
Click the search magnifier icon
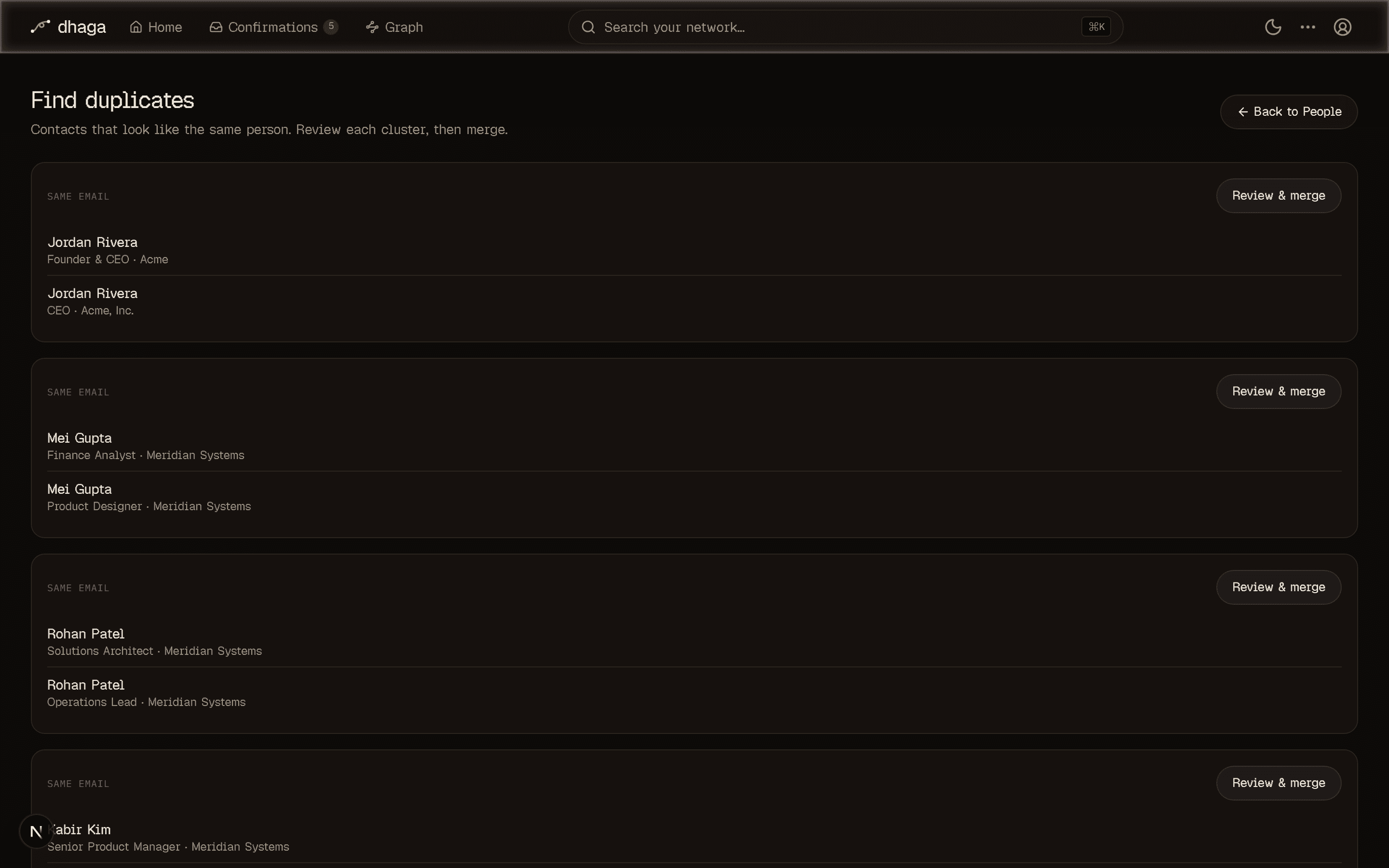[x=588, y=27]
